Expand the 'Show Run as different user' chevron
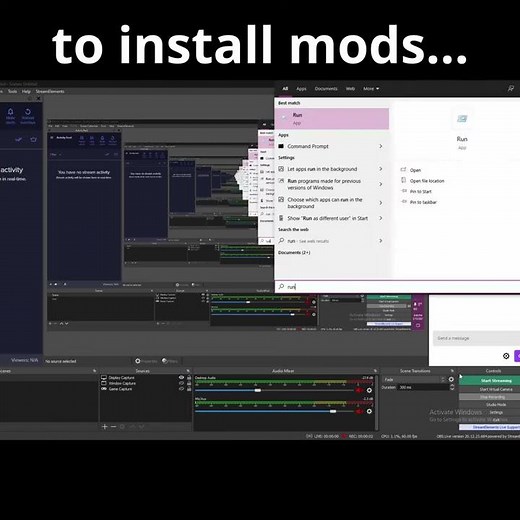520x520 pixels. point(381,218)
